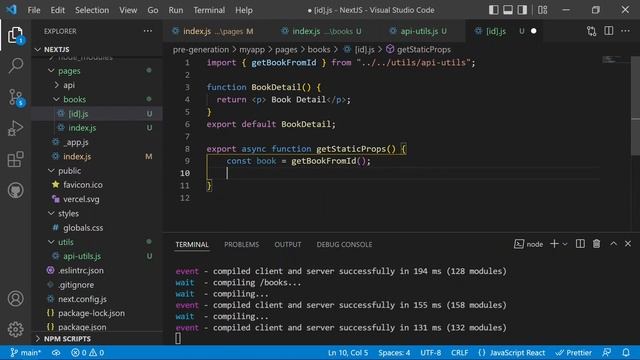Switch to the index.js books editor tab

pyautogui.click(x=327, y=31)
